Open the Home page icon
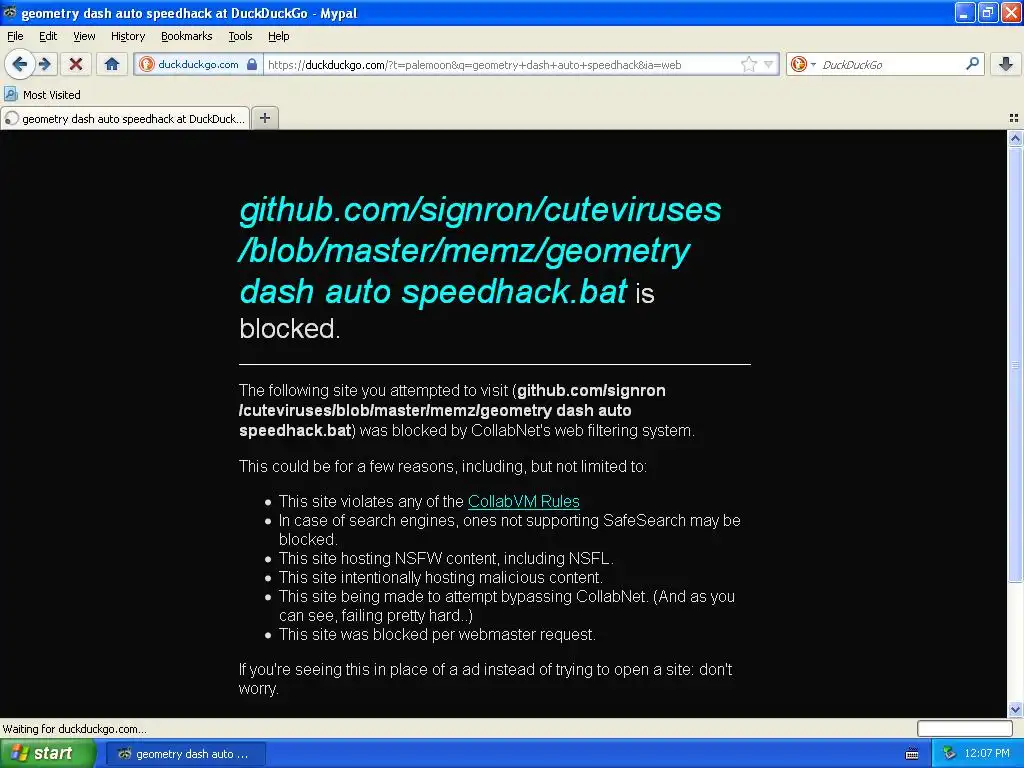This screenshot has height=768, width=1024. (x=112, y=64)
